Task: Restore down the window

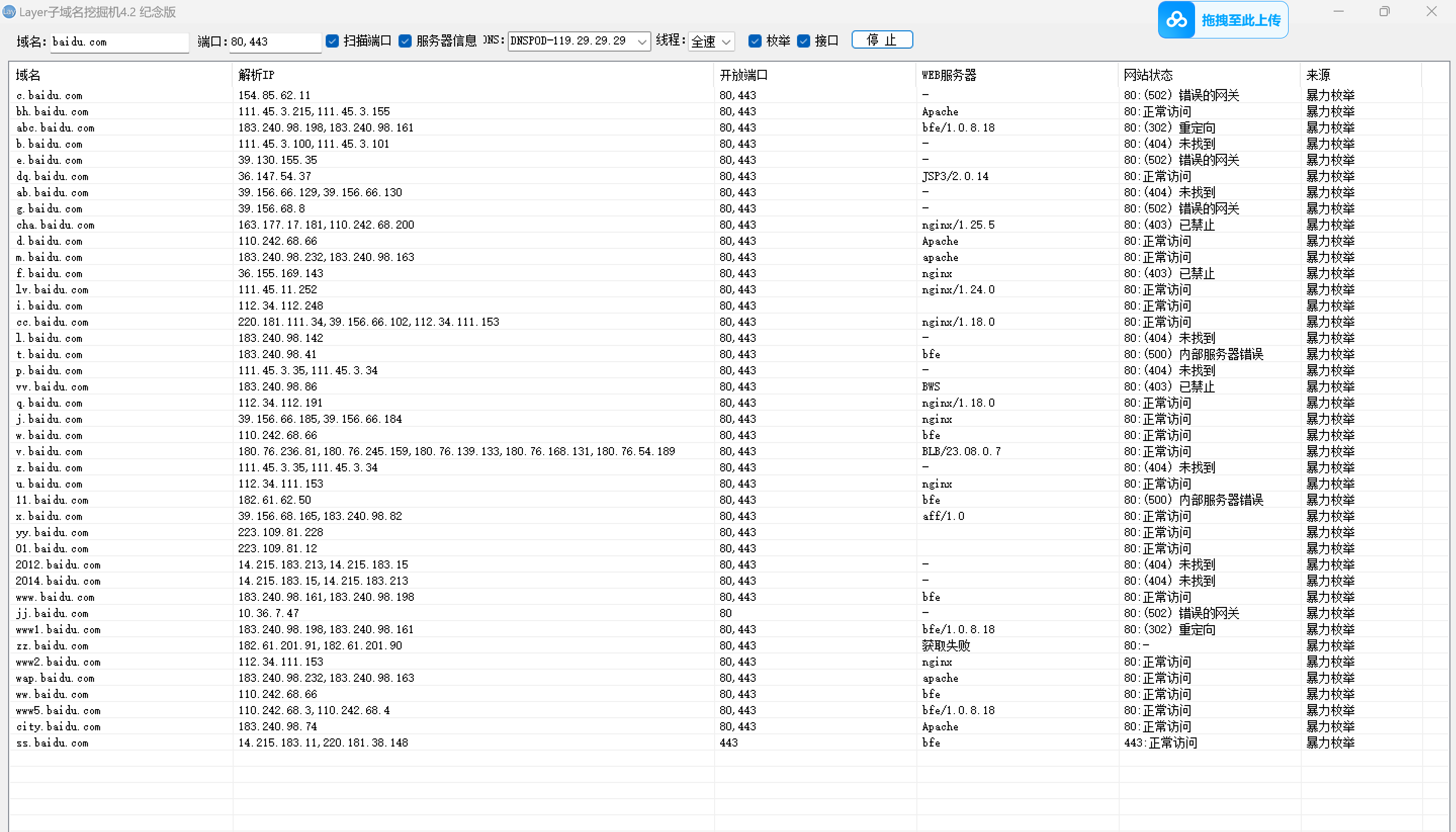Action: (x=1384, y=12)
